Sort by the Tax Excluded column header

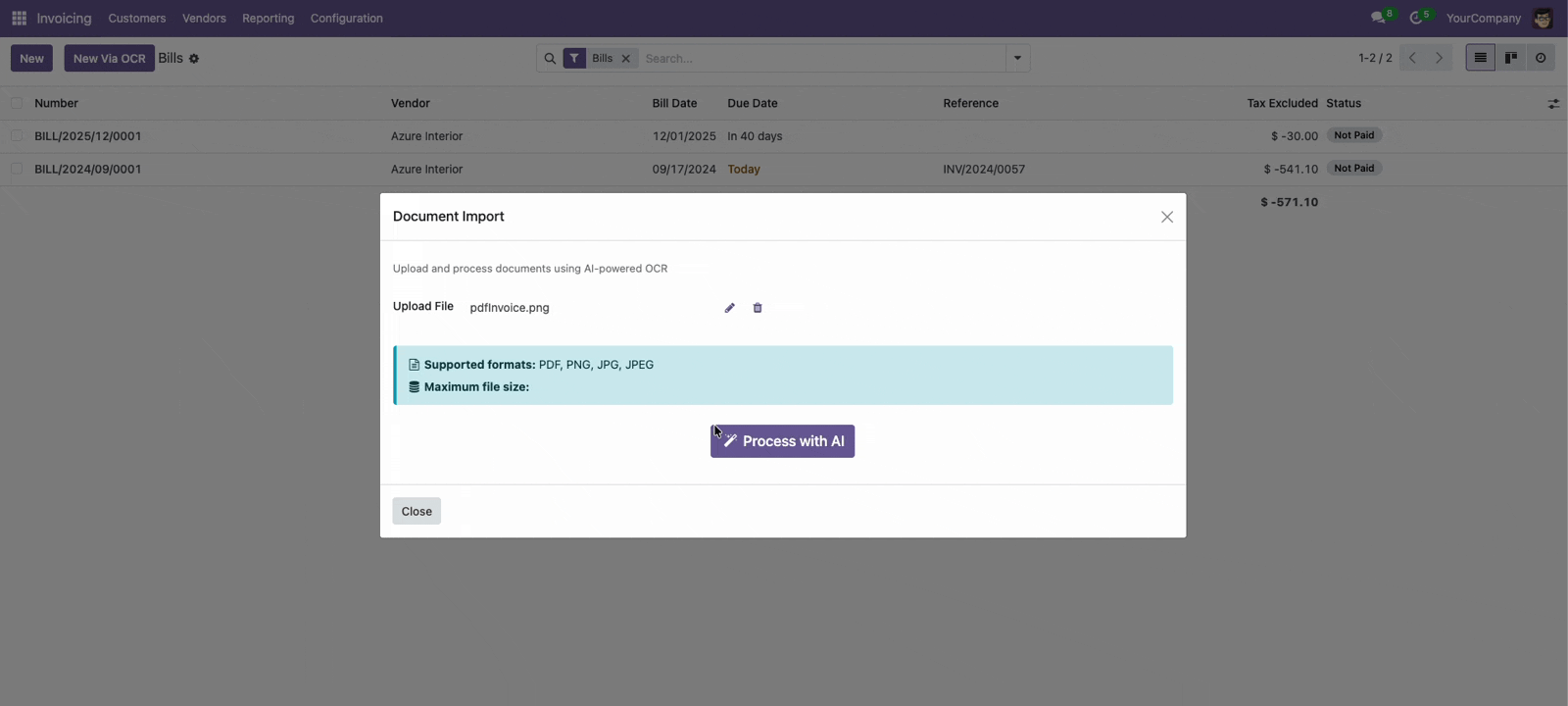[1282, 103]
